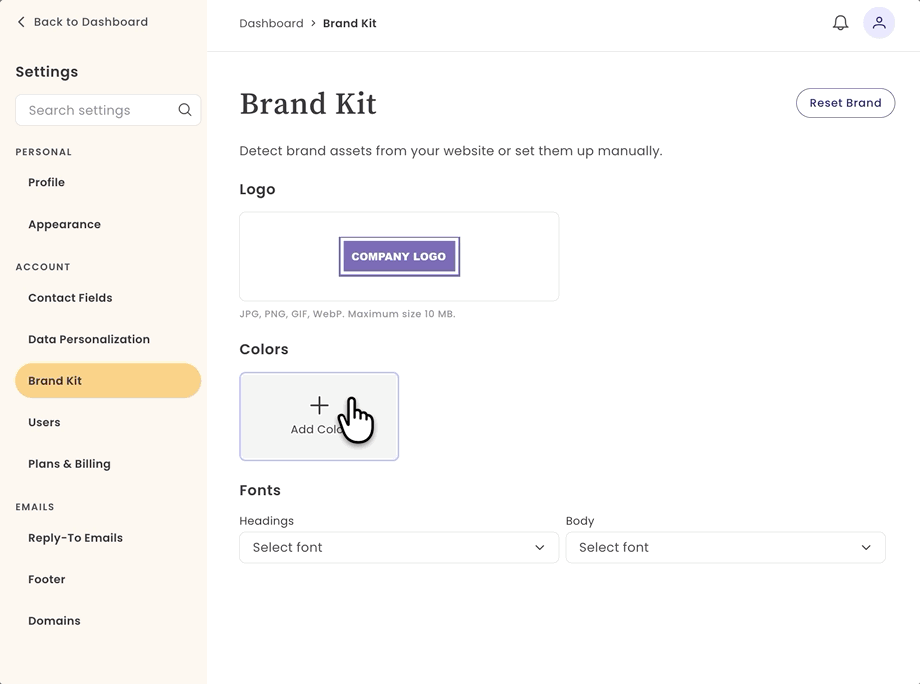
Task: Click the Dashboard breadcrumb link
Action: [x=271, y=23]
